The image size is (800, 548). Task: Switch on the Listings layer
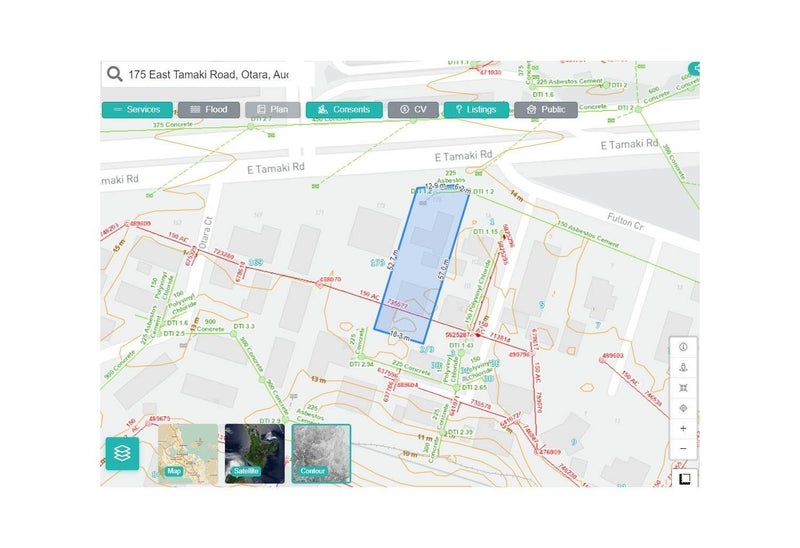click(476, 110)
